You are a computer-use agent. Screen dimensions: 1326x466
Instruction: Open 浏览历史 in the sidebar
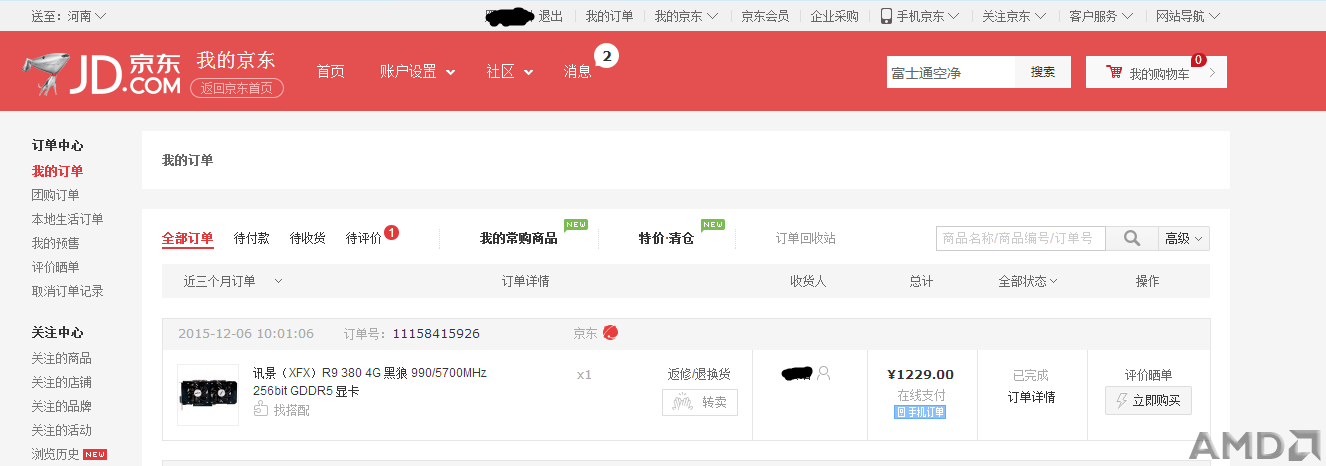point(55,454)
